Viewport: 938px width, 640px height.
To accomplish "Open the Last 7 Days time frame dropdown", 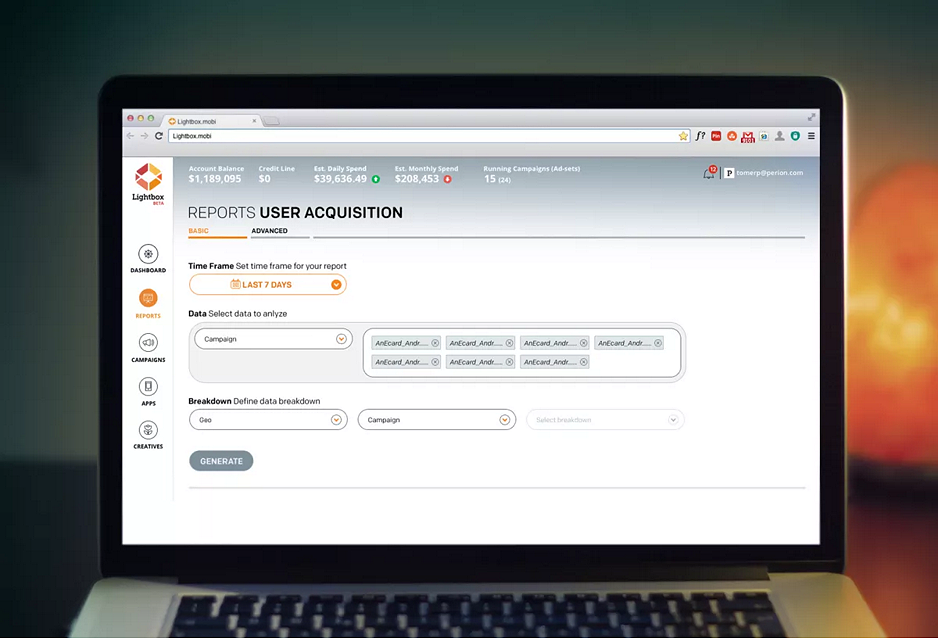I will coord(267,285).
